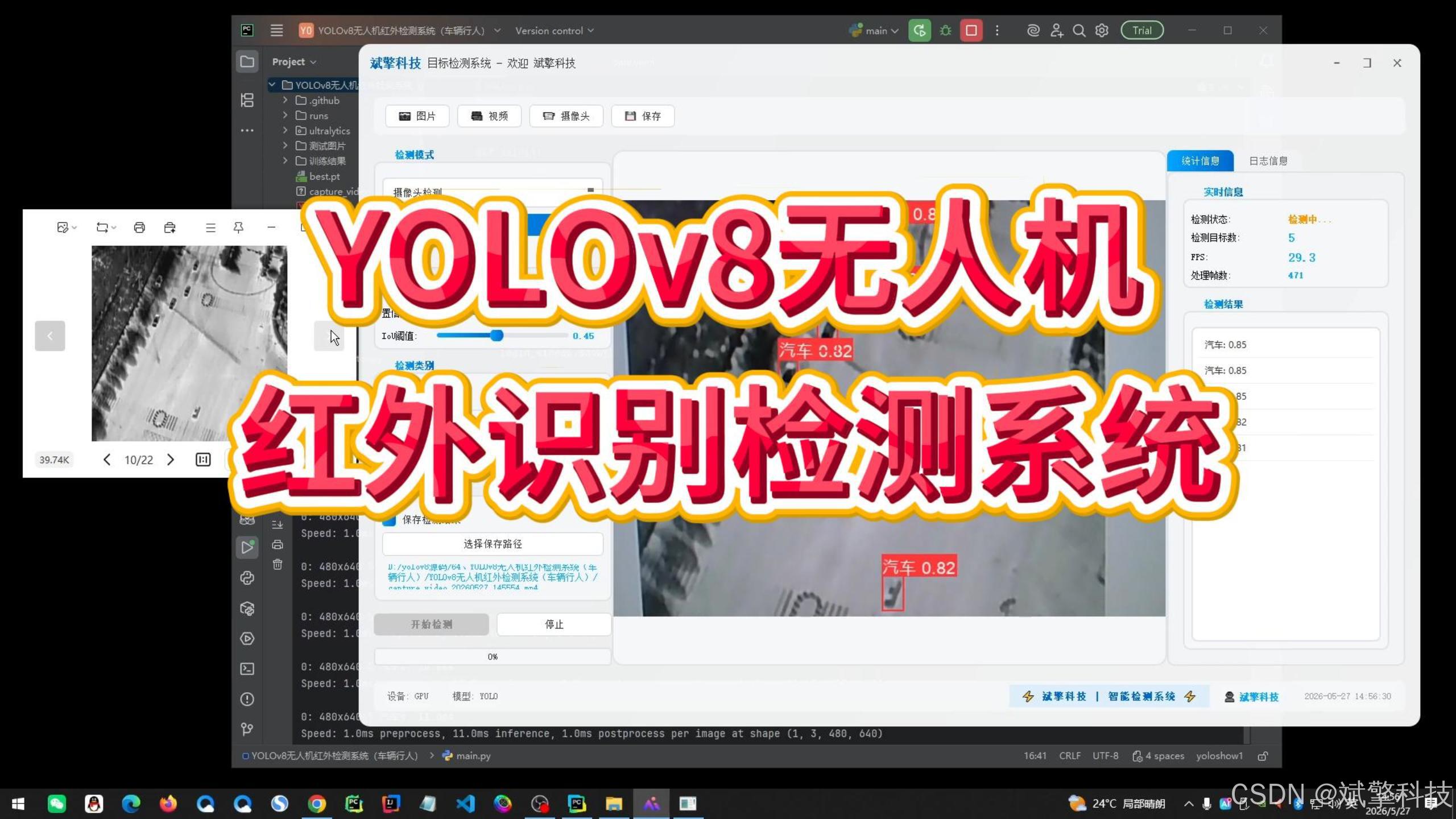Open Google Chrome from the taskbar
The height and width of the screenshot is (819, 1456).
[317, 804]
